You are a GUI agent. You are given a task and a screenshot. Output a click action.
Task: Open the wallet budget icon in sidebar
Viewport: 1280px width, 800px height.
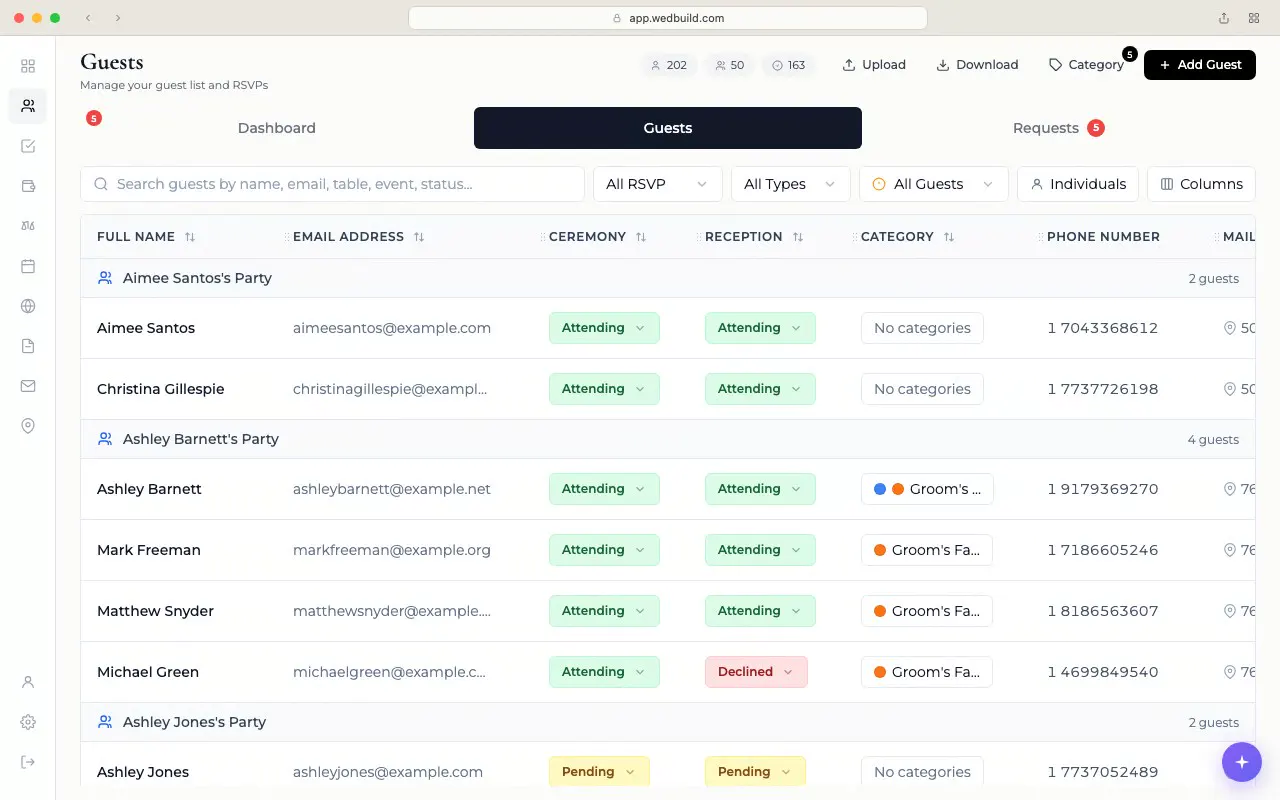[28, 186]
